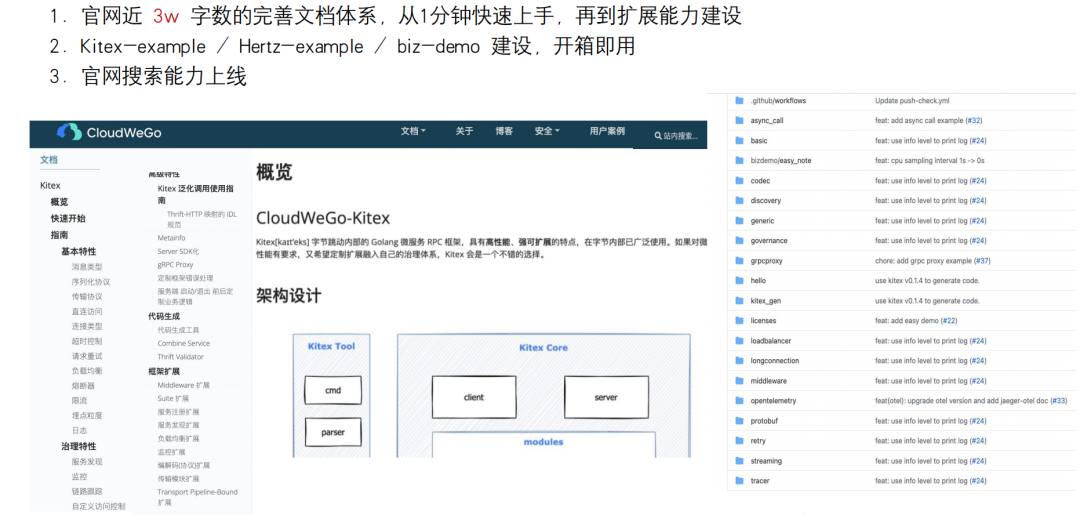Open 快速开始 in the sidebar
The image size is (1080, 515).
point(68,218)
